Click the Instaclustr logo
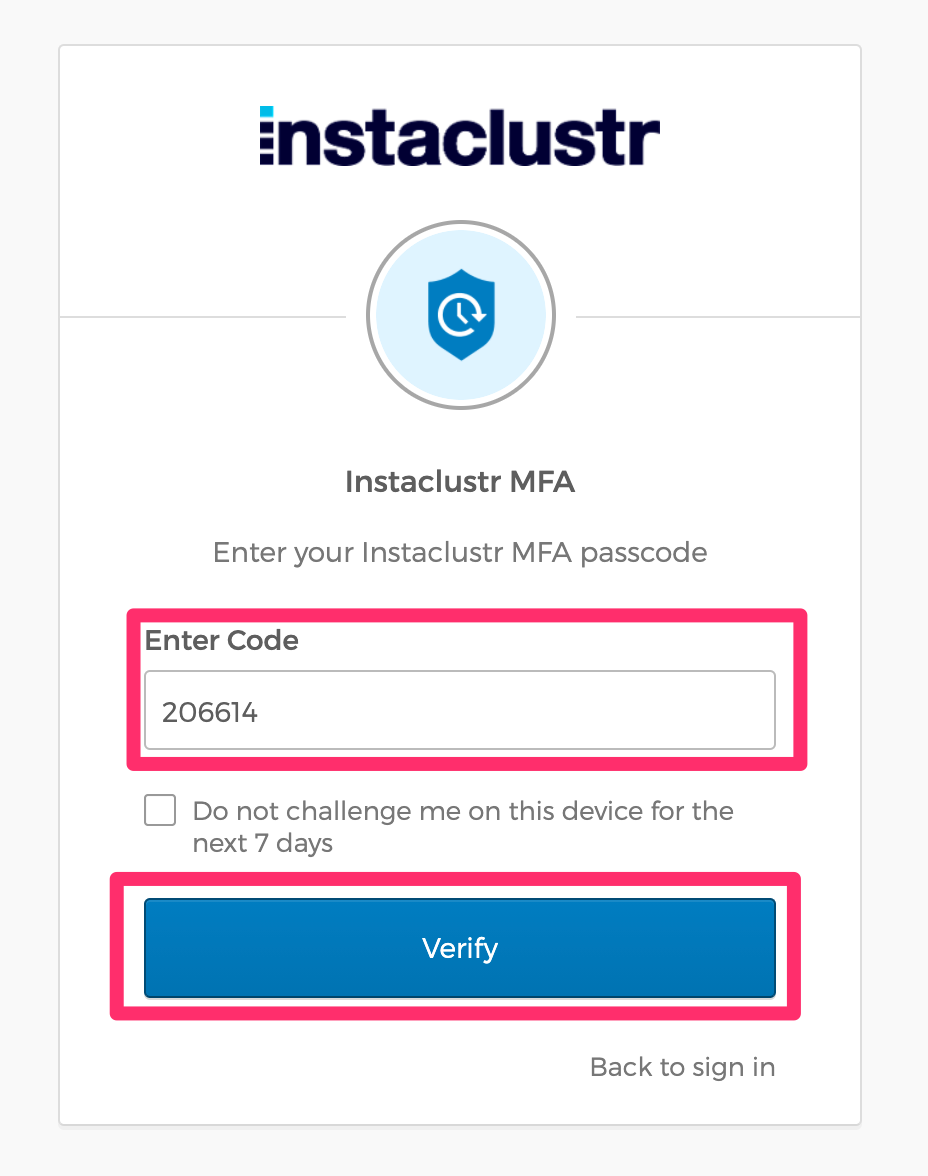Image resolution: width=928 pixels, height=1176 pixels. pyautogui.click(x=459, y=136)
